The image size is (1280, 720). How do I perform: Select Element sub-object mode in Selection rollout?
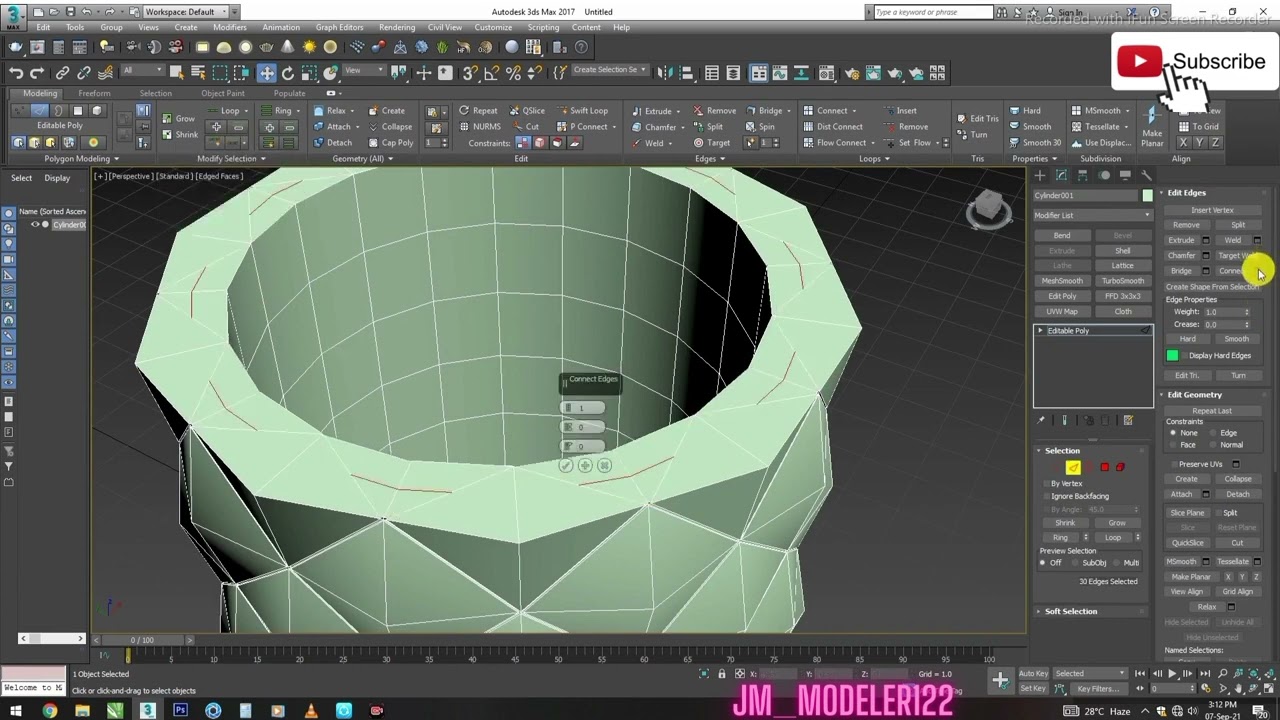point(1120,467)
